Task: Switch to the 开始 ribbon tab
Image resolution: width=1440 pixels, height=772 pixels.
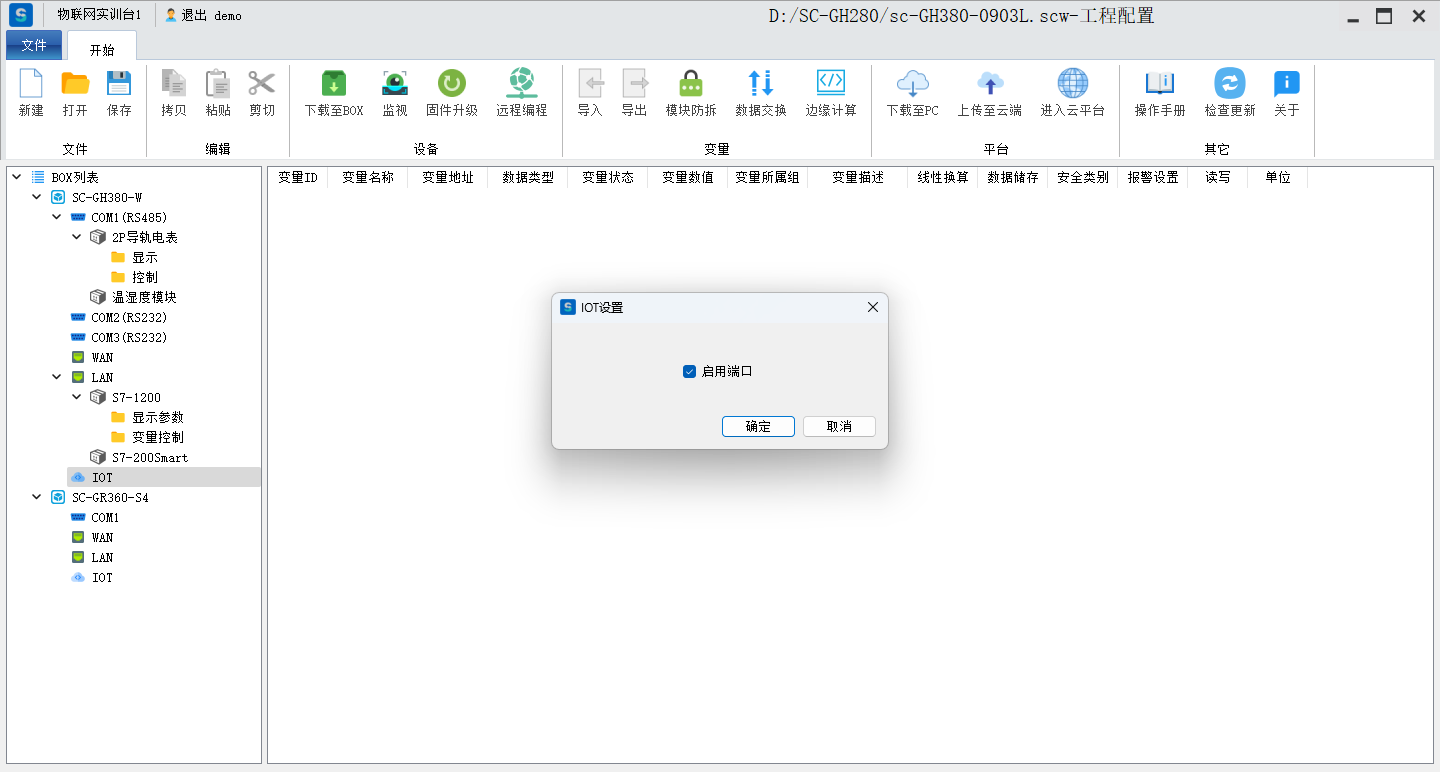Action: pyautogui.click(x=102, y=49)
